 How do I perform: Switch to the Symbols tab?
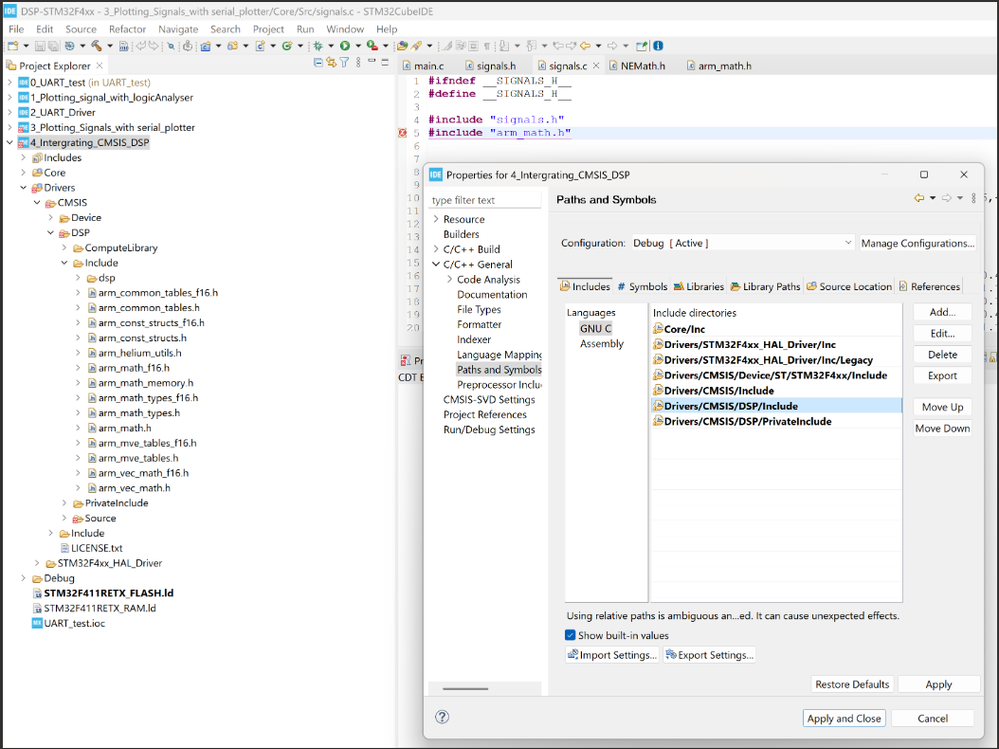(x=642, y=286)
